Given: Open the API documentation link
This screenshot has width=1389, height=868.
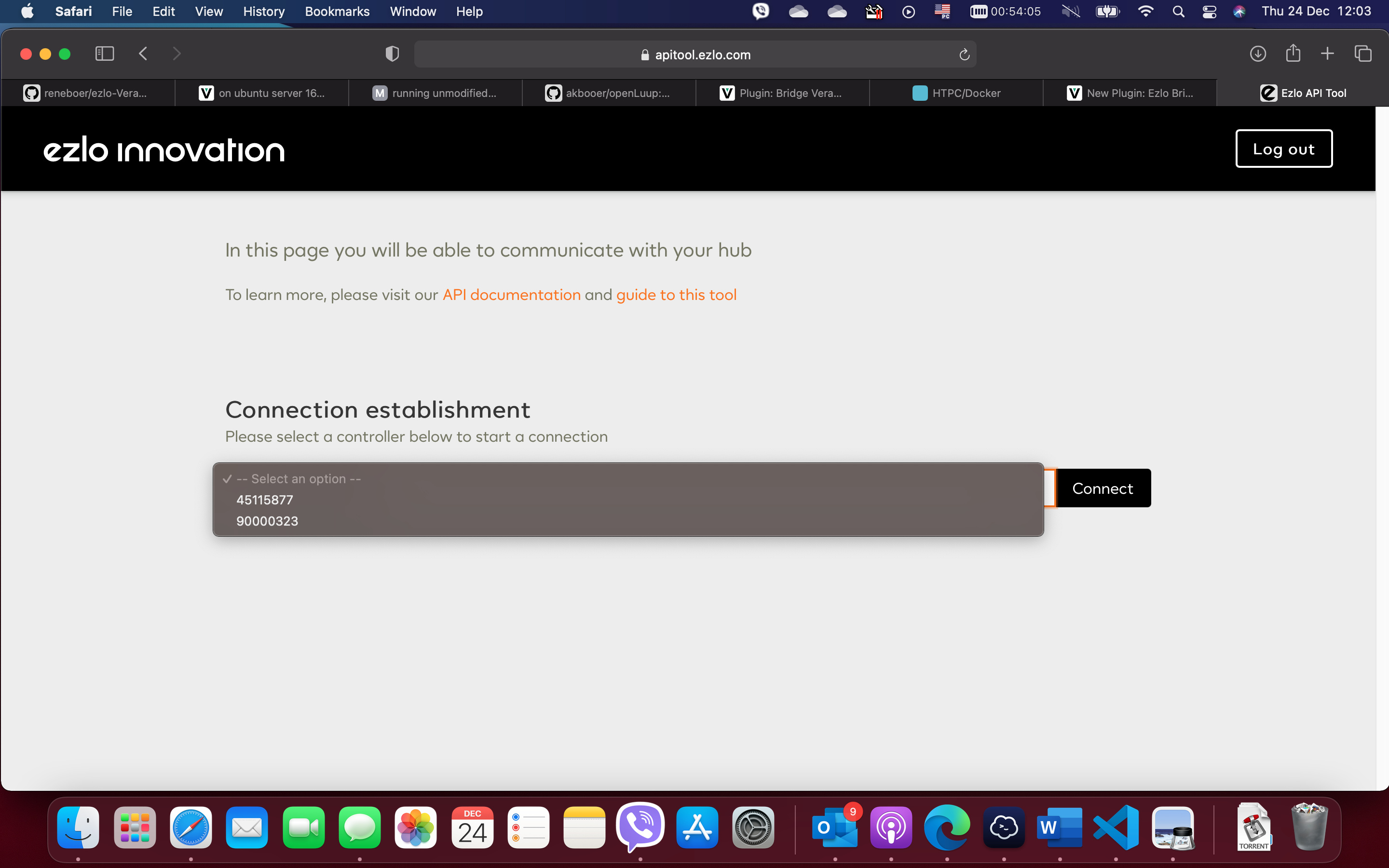Looking at the screenshot, I should point(511,295).
